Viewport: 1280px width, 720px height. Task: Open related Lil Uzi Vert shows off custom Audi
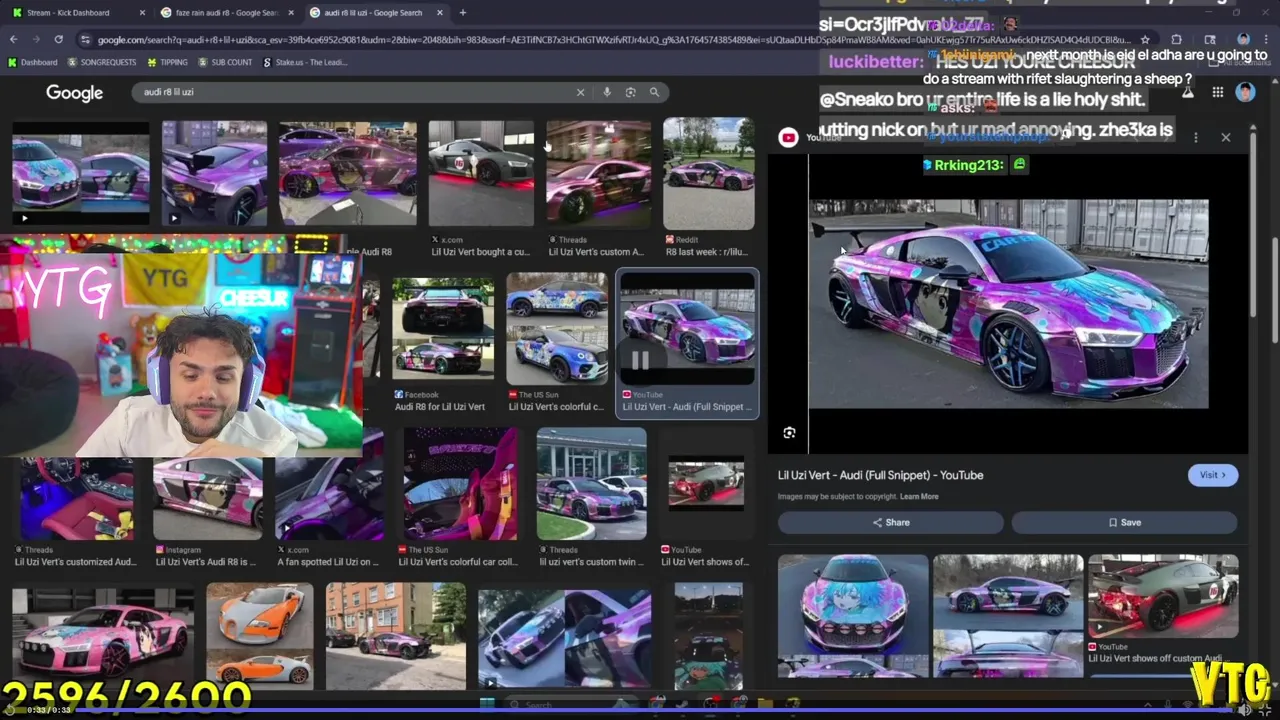(1163, 597)
